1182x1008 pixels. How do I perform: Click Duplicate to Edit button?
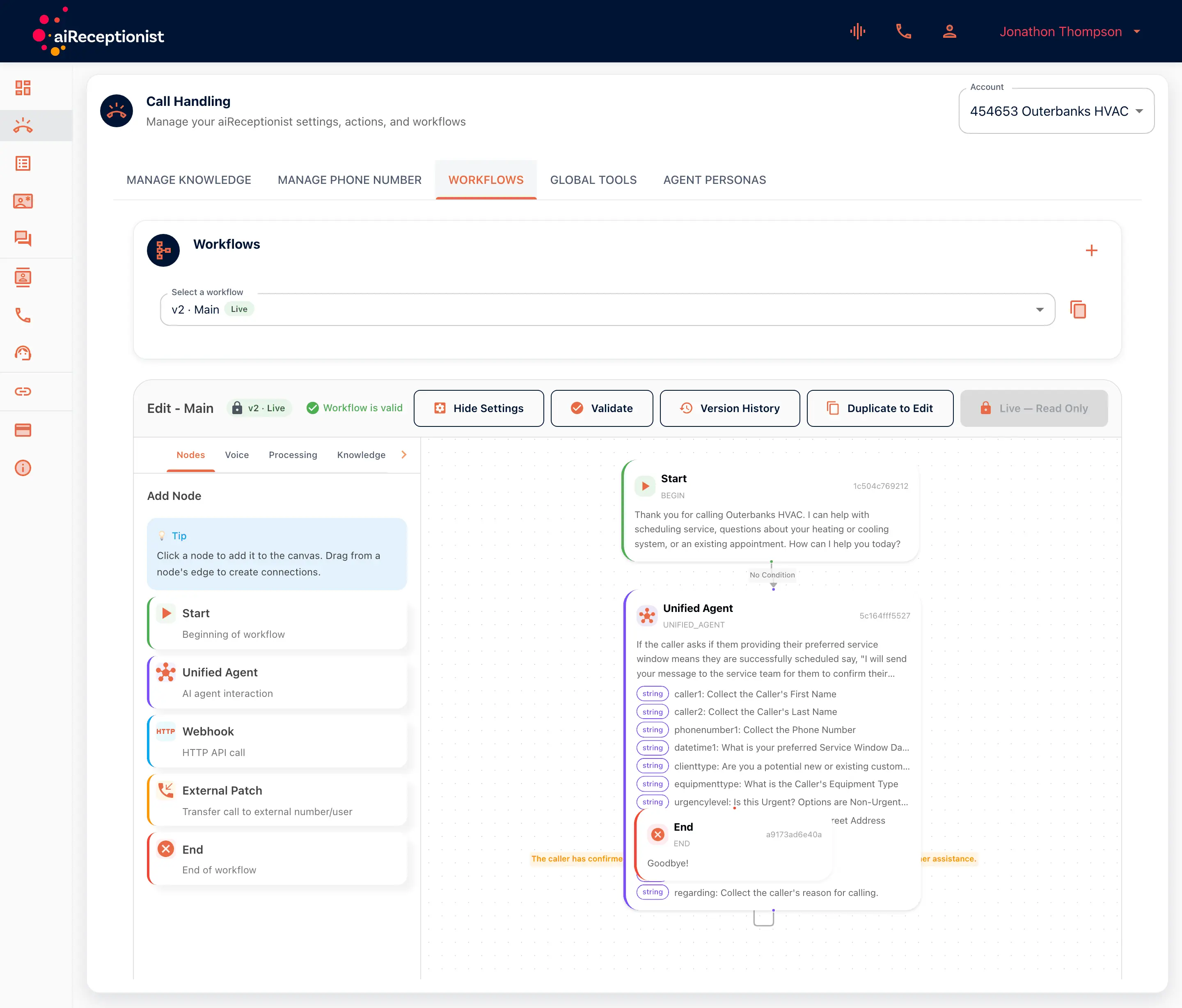880,408
